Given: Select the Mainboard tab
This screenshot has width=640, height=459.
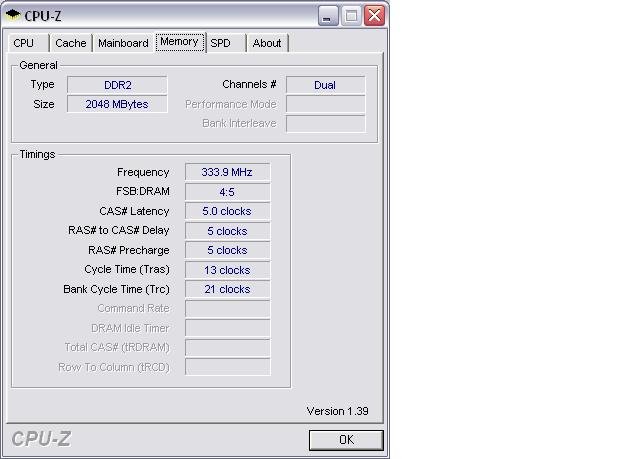Looking at the screenshot, I should (x=123, y=43).
